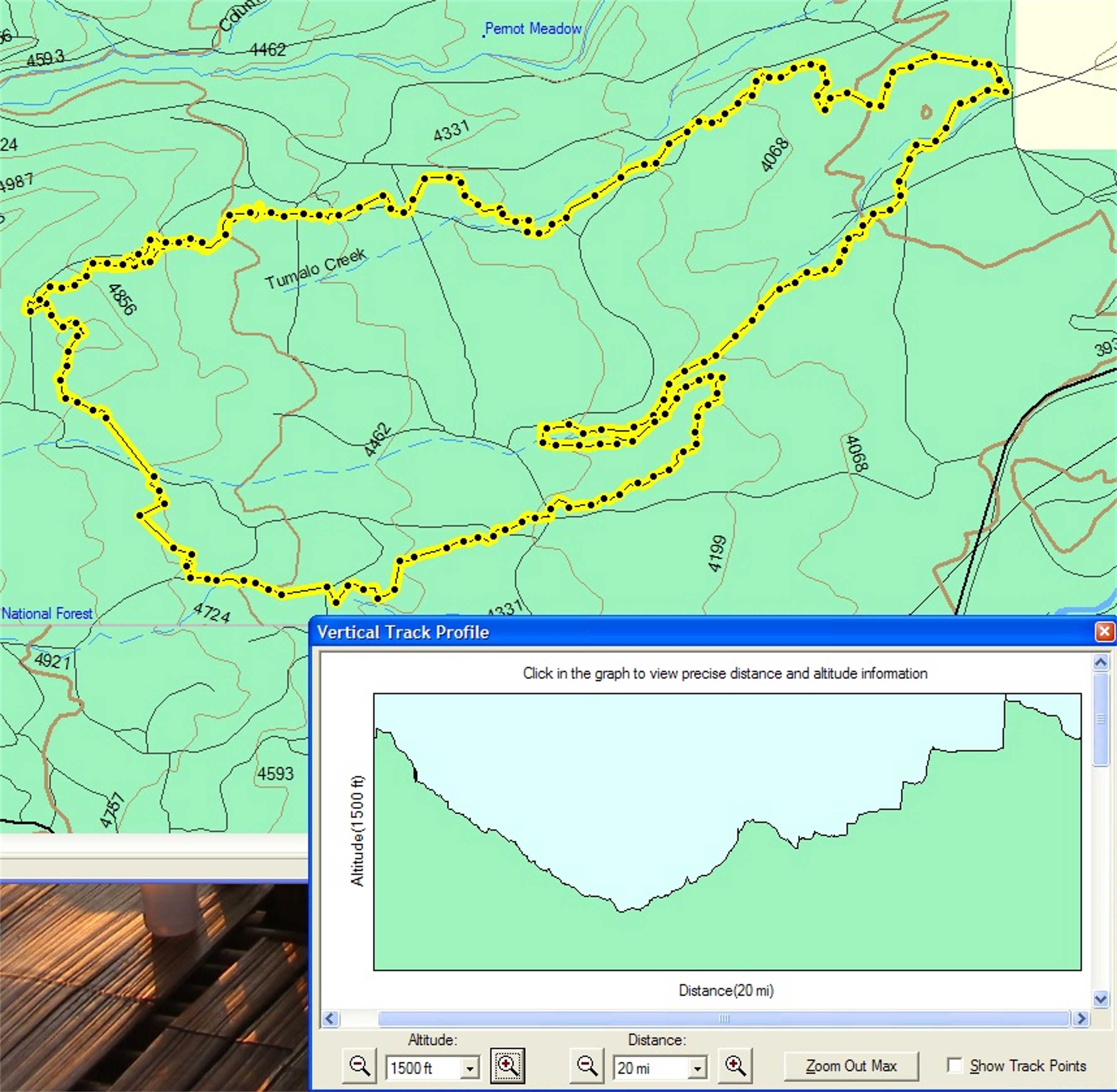The width and height of the screenshot is (1117, 1092).
Task: Click the Pemot Meadow label on map
Action: click(533, 29)
